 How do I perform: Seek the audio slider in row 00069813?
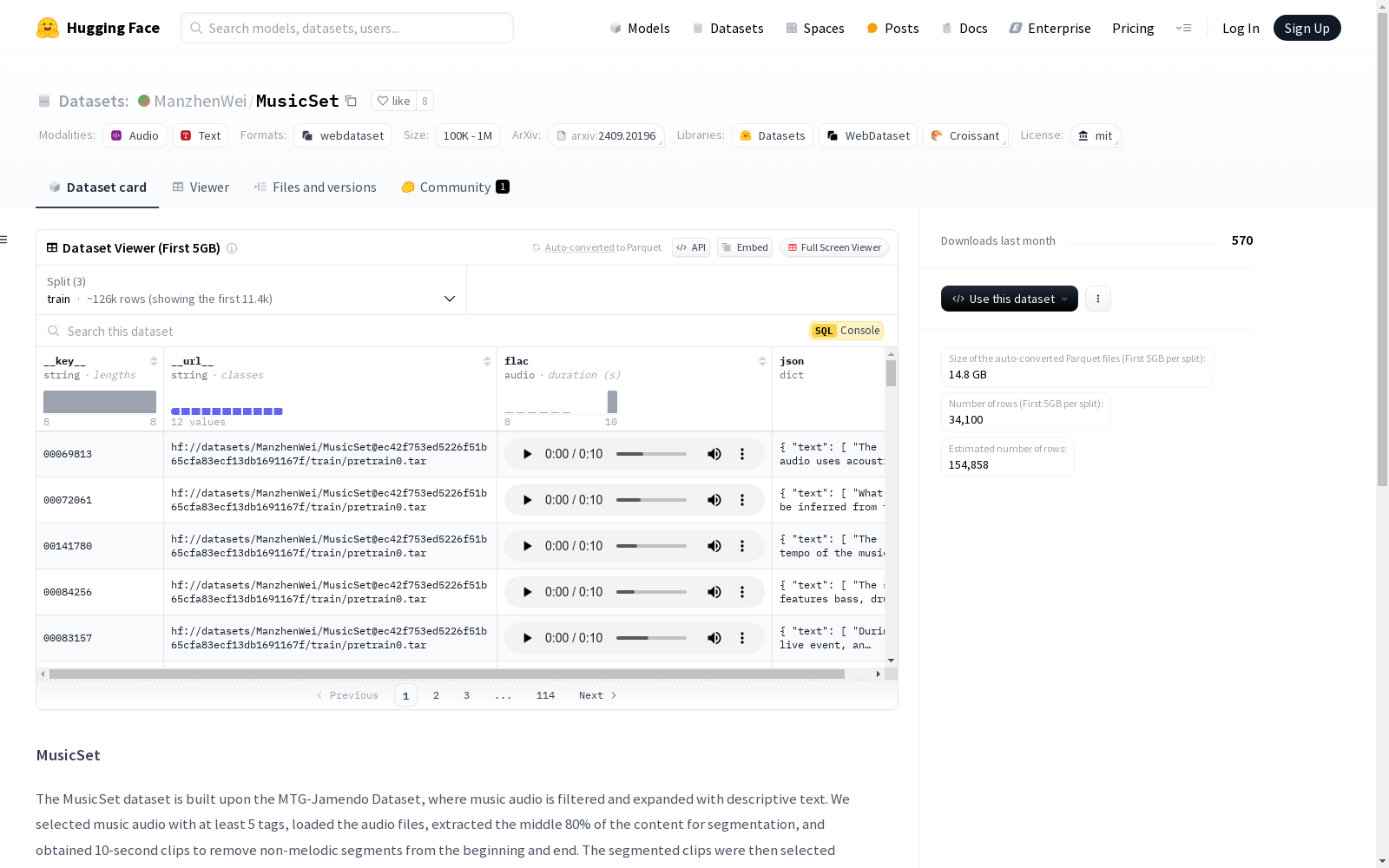coord(651,454)
